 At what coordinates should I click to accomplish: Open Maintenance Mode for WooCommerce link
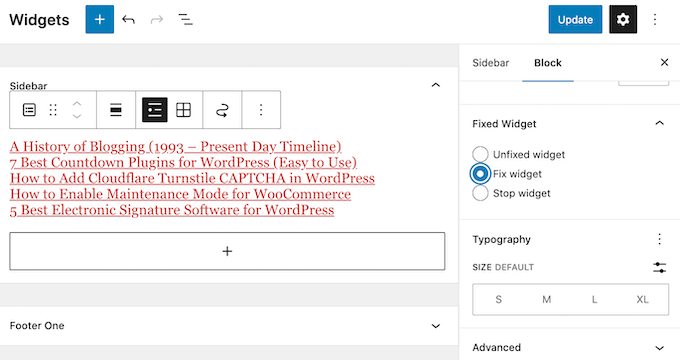pos(180,194)
